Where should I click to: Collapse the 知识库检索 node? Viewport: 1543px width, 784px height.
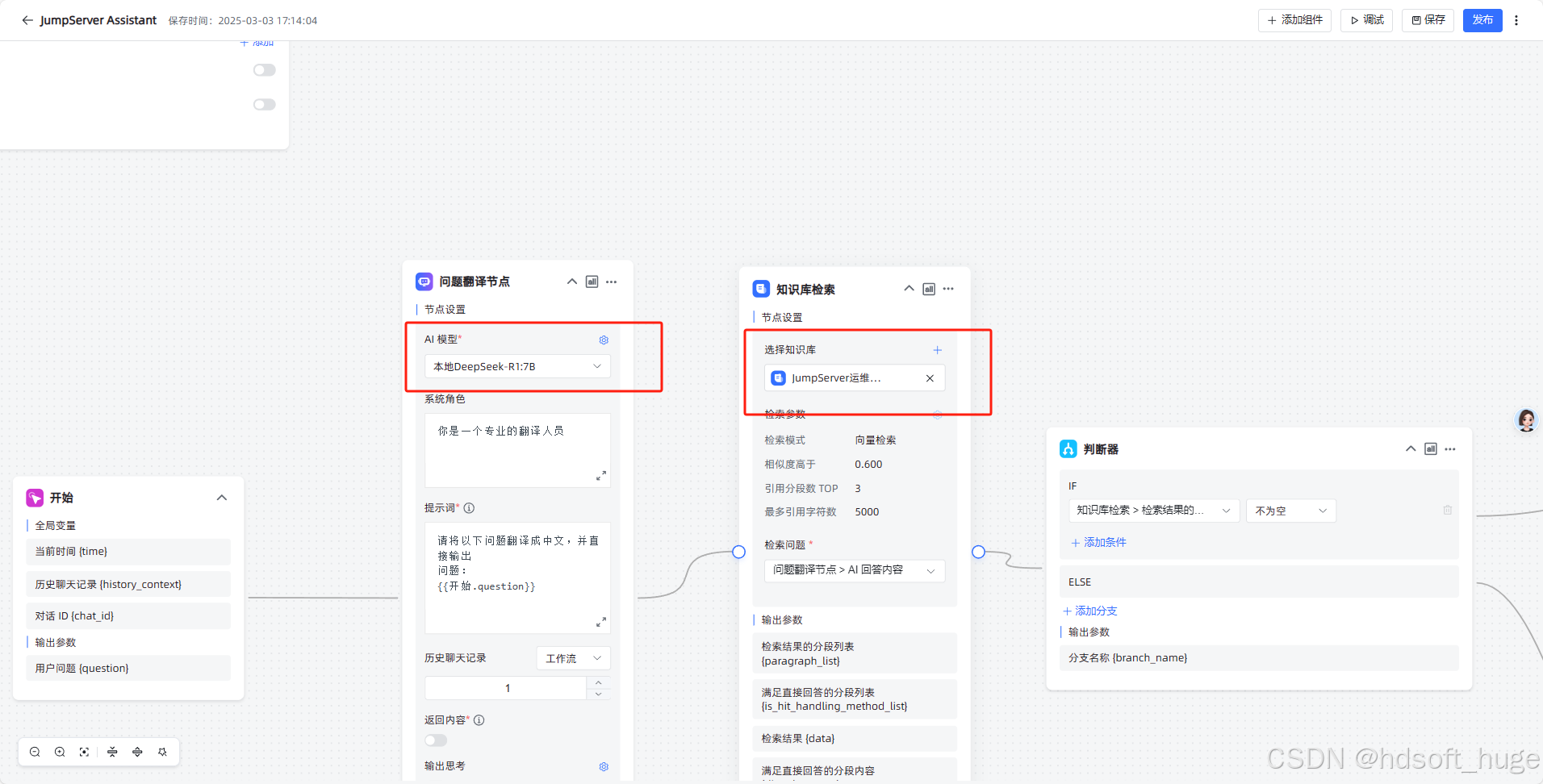point(909,289)
